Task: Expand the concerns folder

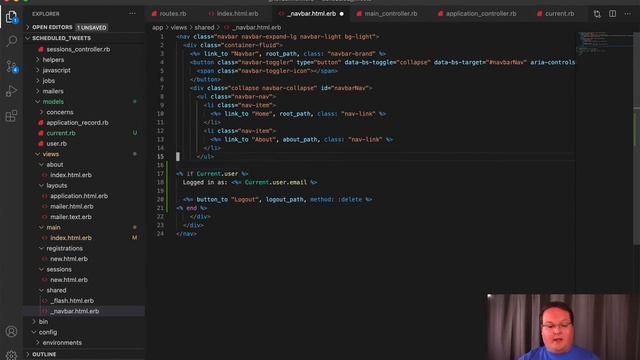Action: pos(60,112)
